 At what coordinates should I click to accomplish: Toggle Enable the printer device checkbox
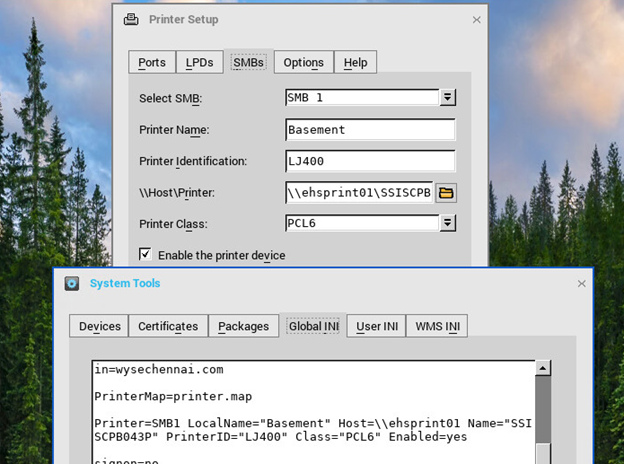pyautogui.click(x=145, y=254)
